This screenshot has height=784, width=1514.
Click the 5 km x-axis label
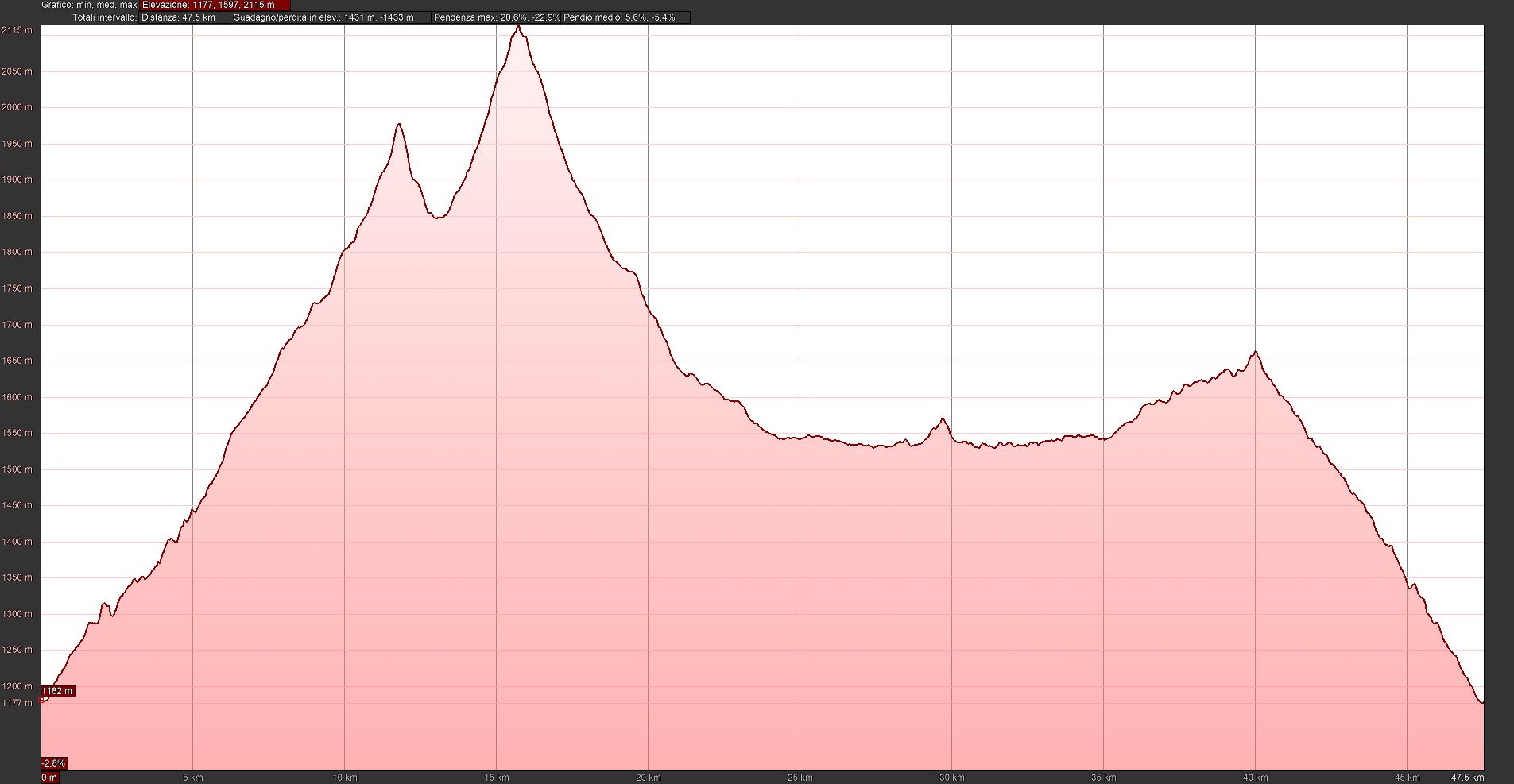pos(193,778)
